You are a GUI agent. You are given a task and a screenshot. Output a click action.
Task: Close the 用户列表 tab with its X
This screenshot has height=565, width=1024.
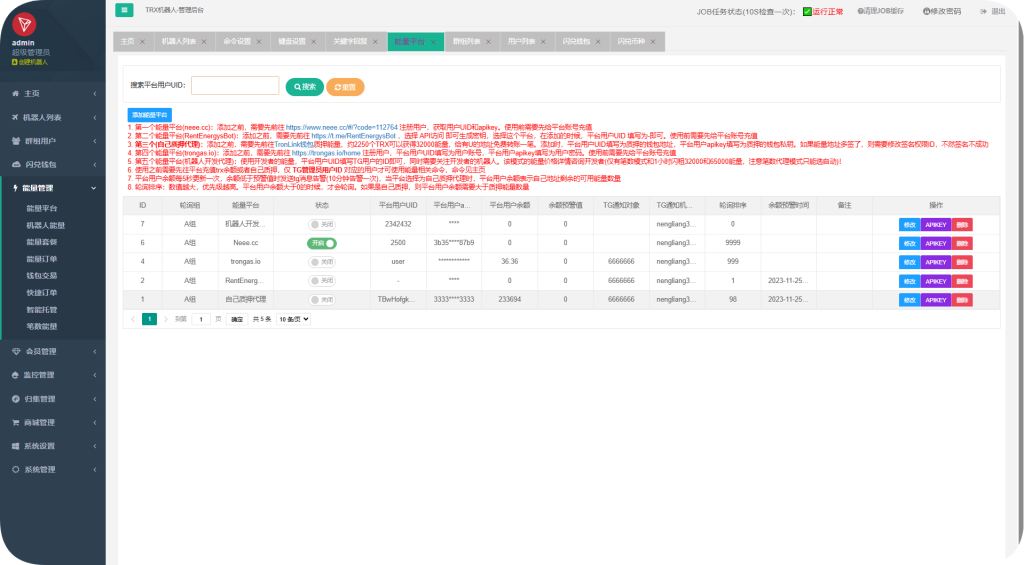point(543,42)
